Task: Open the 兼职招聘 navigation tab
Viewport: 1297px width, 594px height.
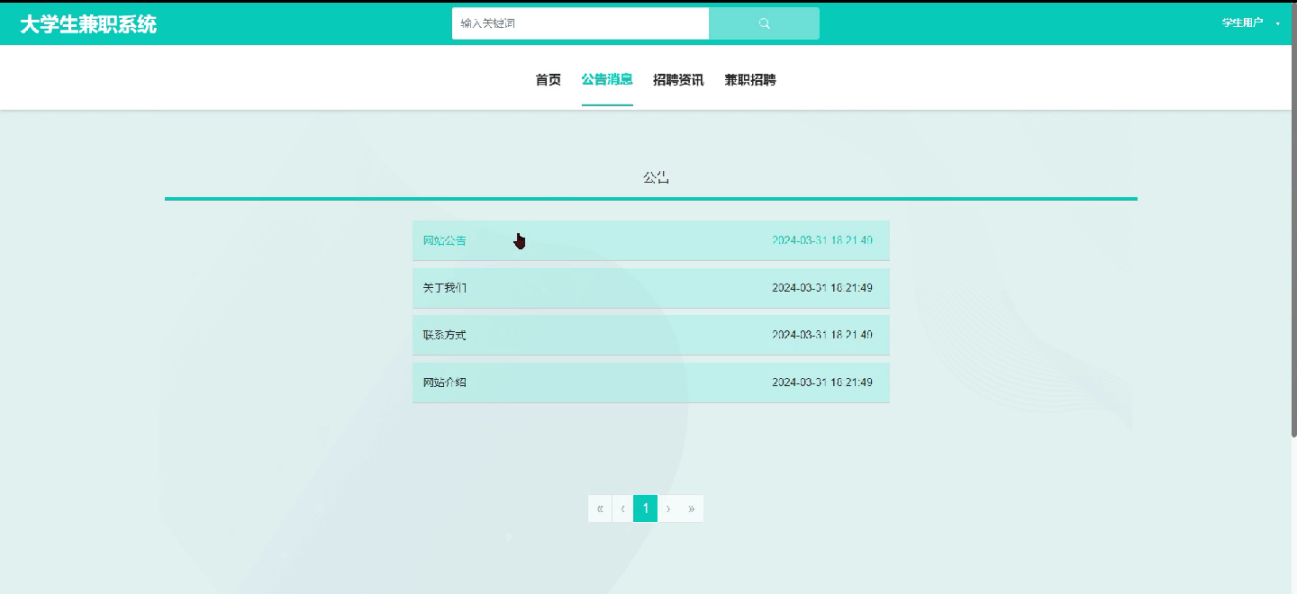Action: coord(750,80)
